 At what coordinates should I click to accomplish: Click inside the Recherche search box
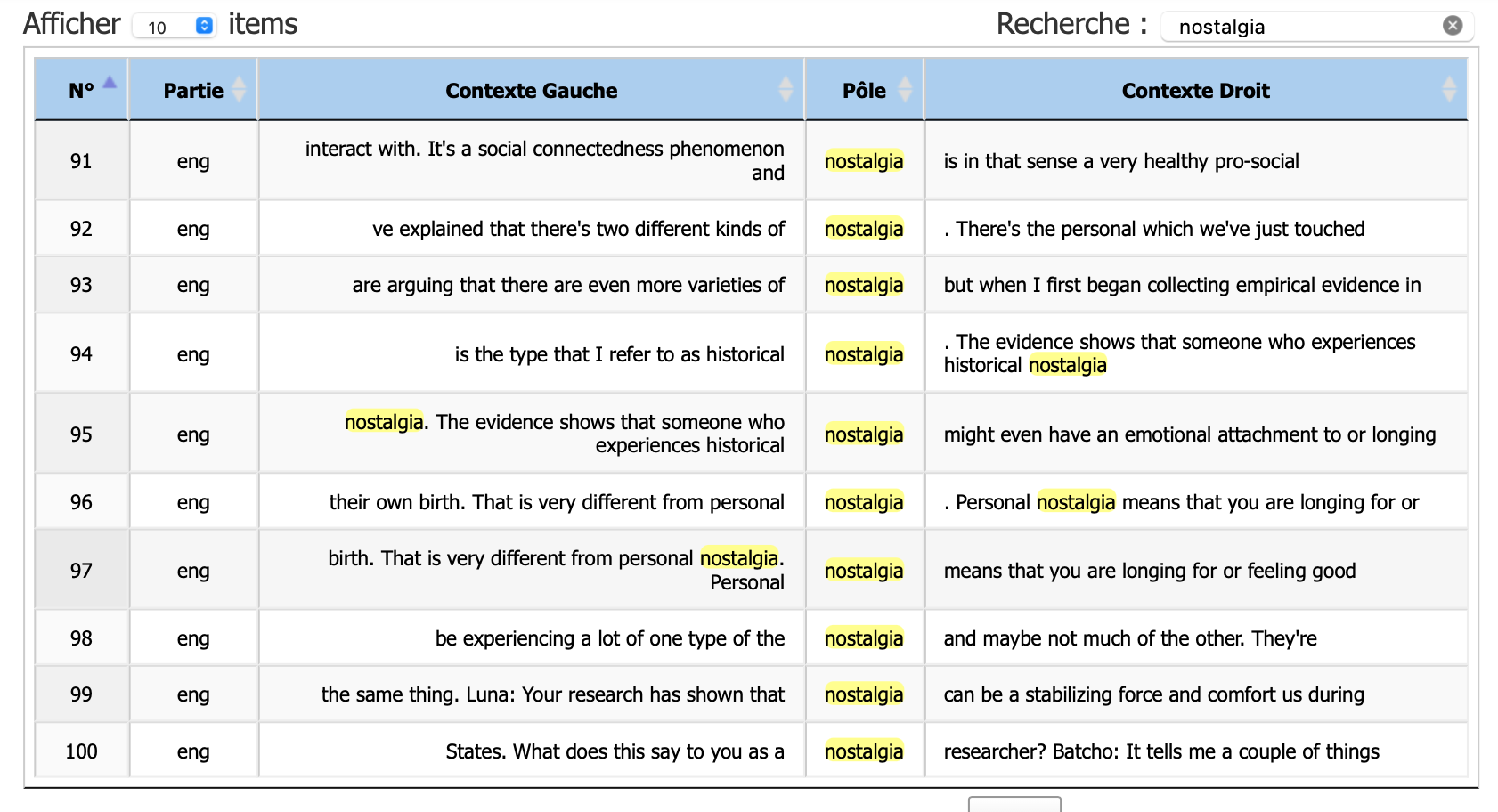pyautogui.click(x=1300, y=27)
